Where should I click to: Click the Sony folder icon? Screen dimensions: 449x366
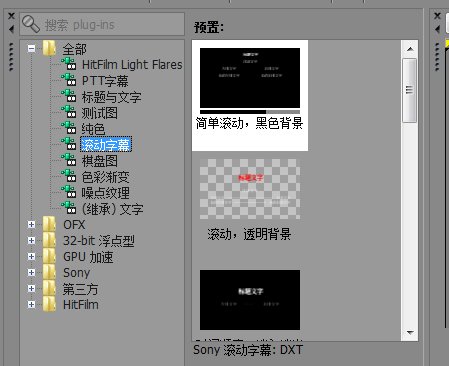[49, 272]
